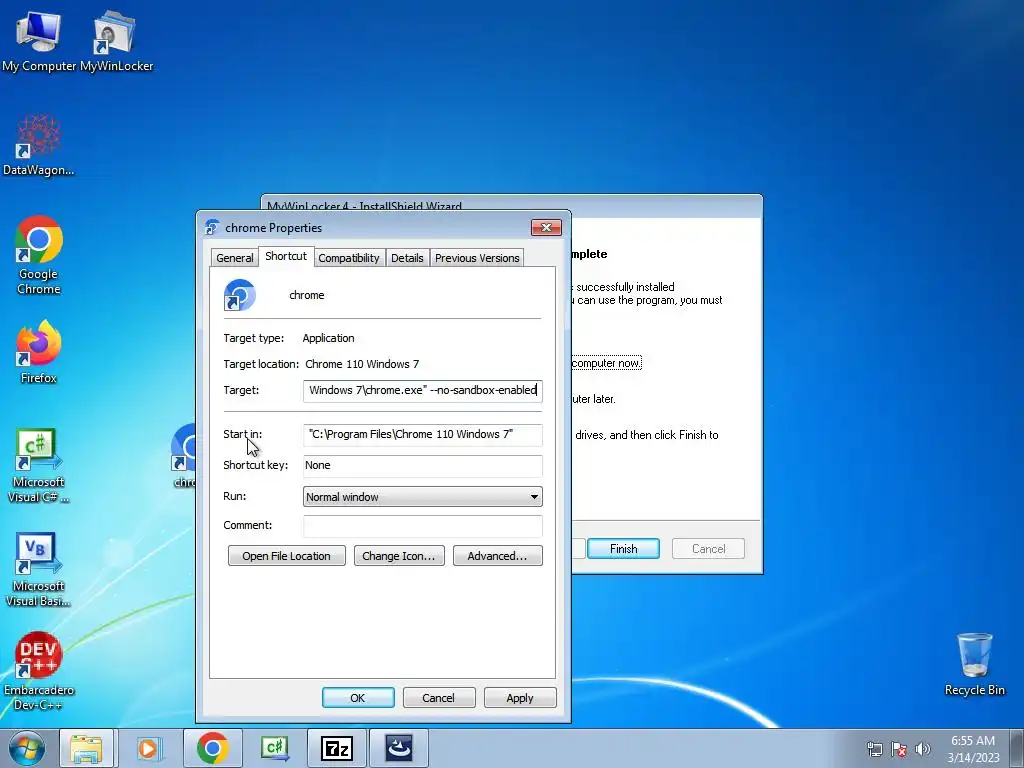Open 7-Zip from the taskbar
This screenshot has width=1024, height=768.
pyautogui.click(x=337, y=748)
